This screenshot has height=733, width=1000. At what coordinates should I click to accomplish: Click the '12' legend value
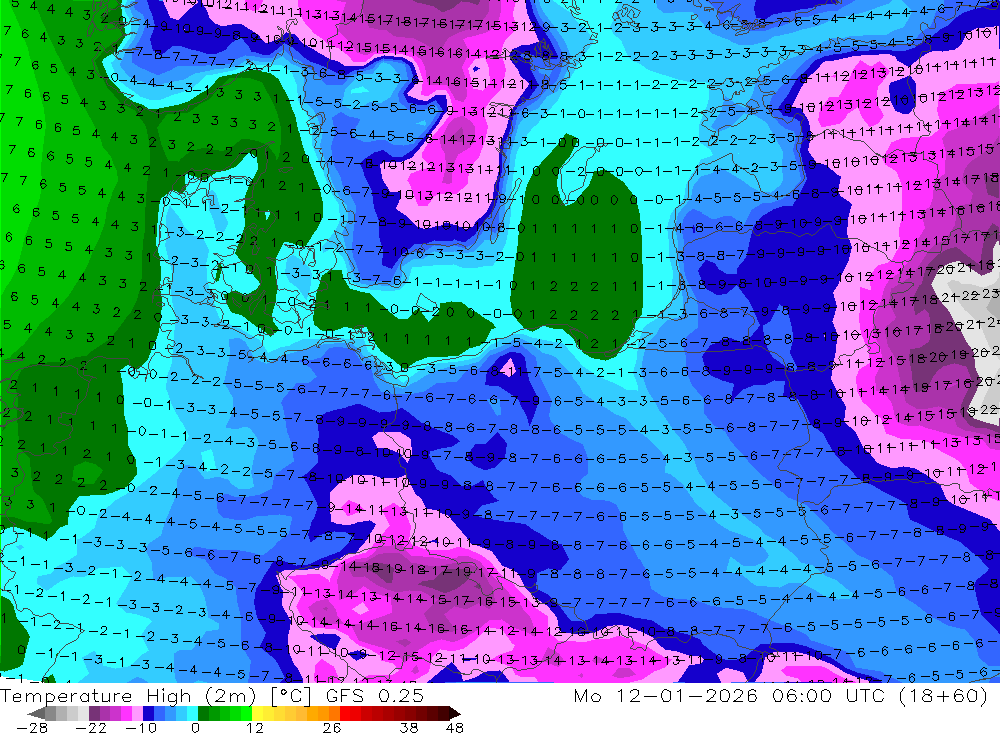pos(254,728)
